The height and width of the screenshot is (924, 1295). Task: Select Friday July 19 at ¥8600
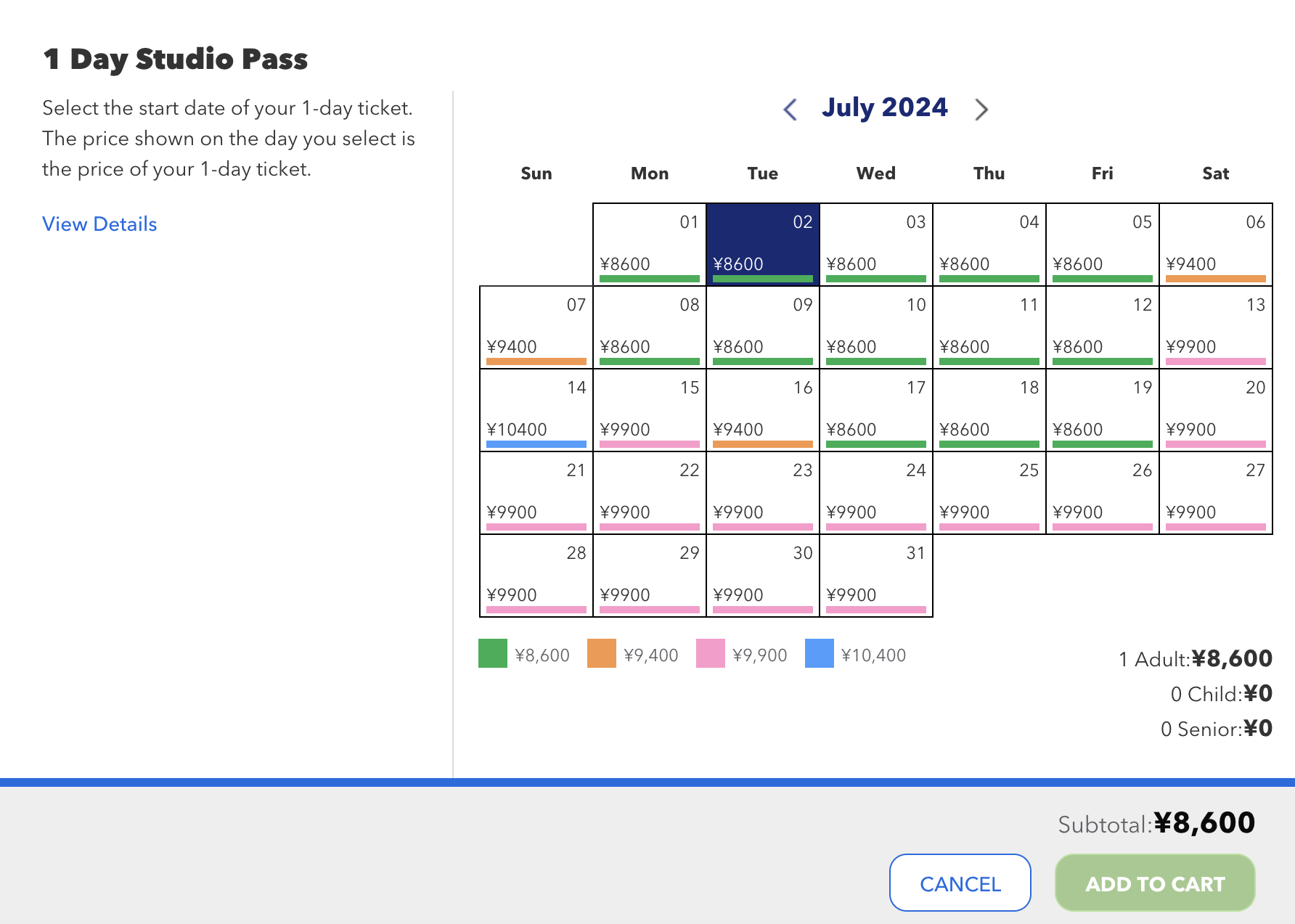1103,410
